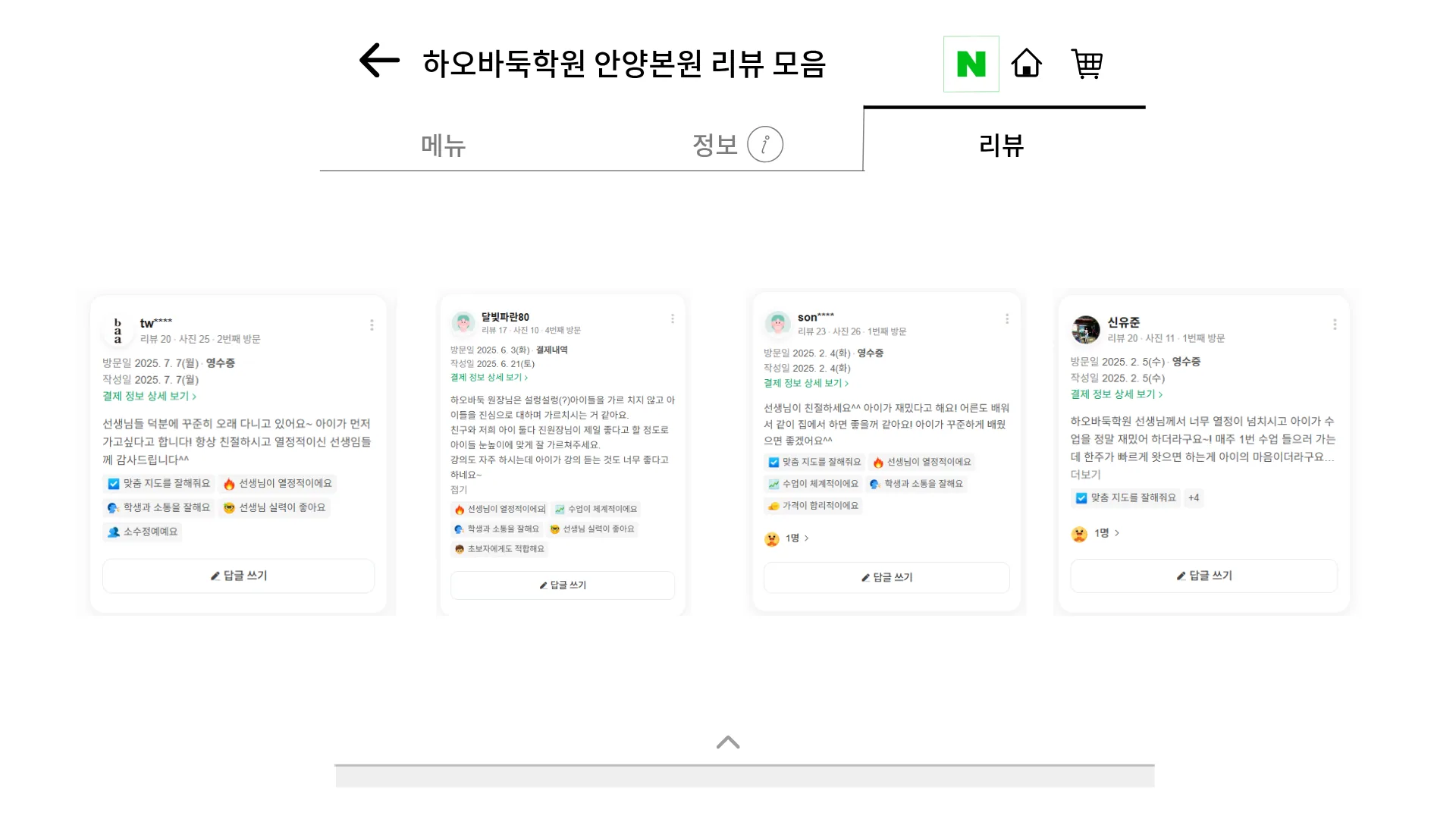Click the info icon next to 정보 tab
The image size is (1456, 819).
tap(766, 144)
